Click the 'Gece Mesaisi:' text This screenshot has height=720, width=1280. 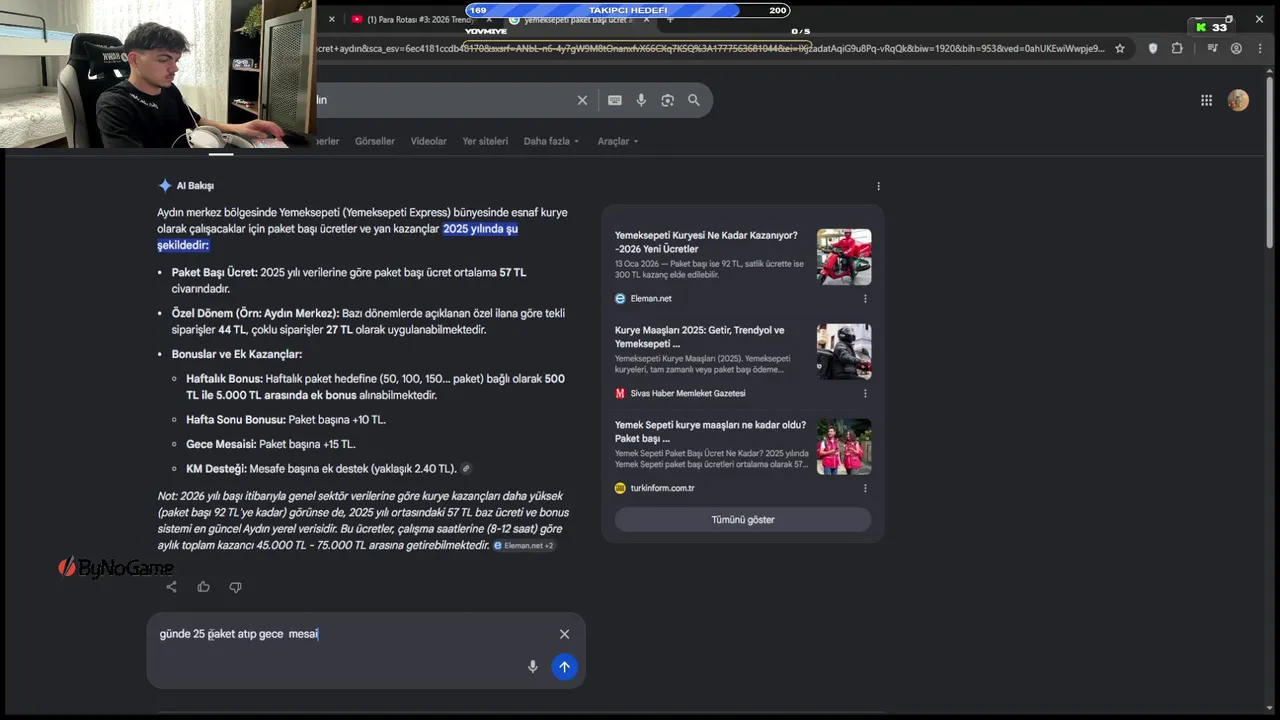click(x=221, y=444)
